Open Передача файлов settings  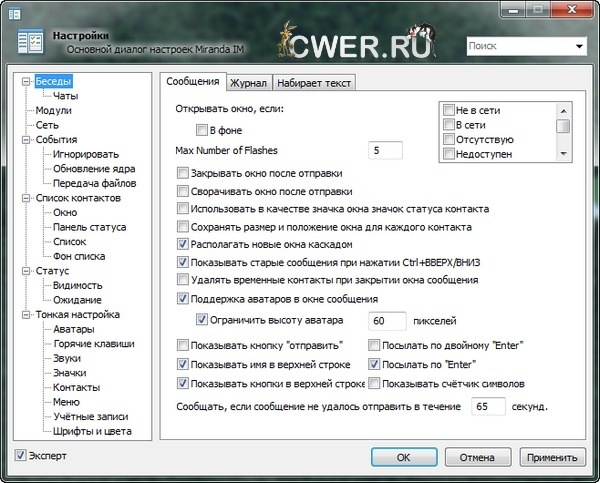pyautogui.click(x=95, y=183)
